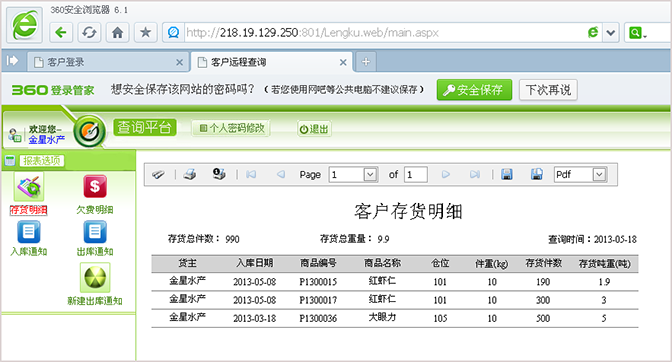
Task: Close the 客户登录 tab
Action: tap(180, 63)
